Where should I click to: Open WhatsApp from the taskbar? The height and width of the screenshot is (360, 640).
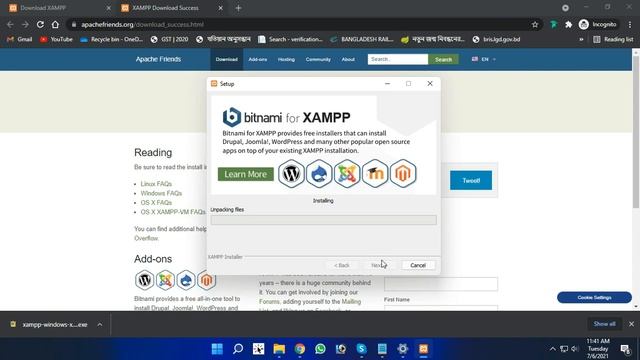pyautogui.click(x=320, y=349)
